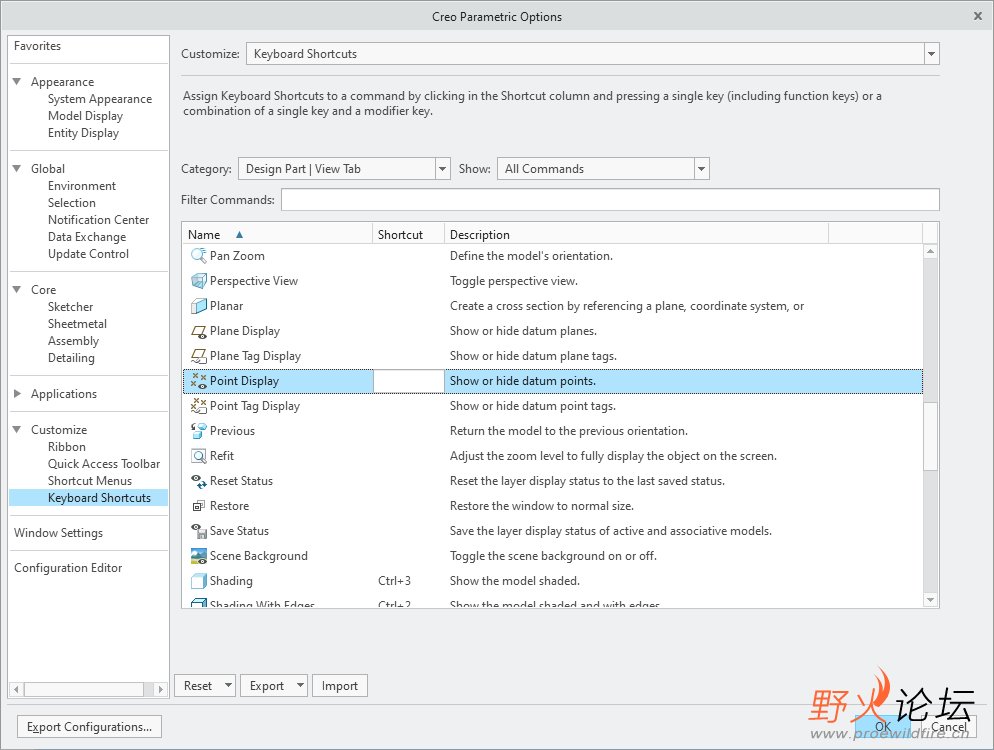Open the Show All Commands dropdown
The width and height of the screenshot is (994, 750).
(701, 169)
